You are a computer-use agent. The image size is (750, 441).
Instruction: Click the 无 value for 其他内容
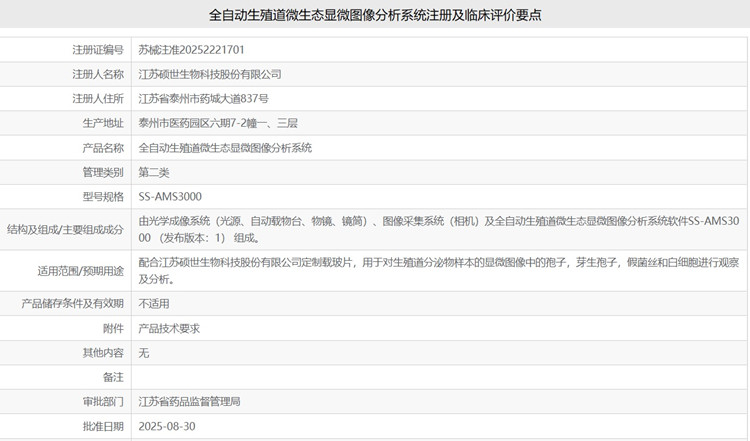(144, 352)
